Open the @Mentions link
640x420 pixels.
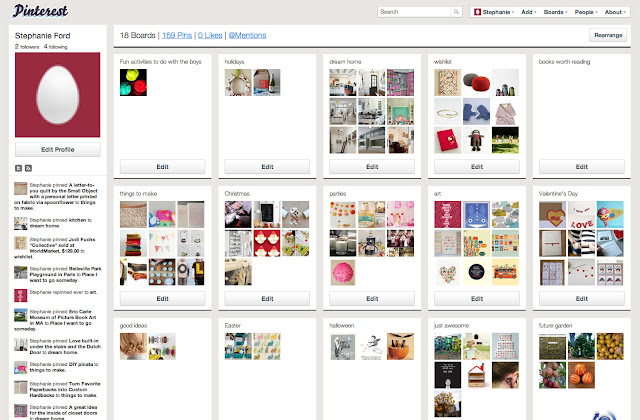point(247,35)
